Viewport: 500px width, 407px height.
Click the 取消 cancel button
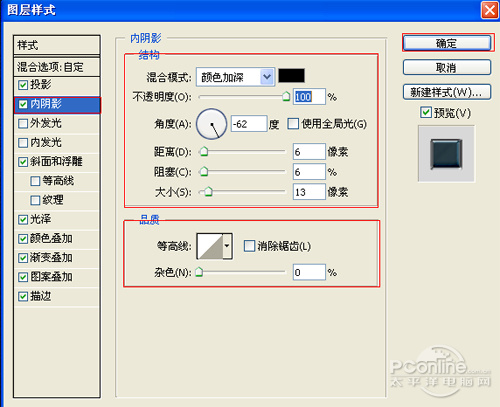447,67
